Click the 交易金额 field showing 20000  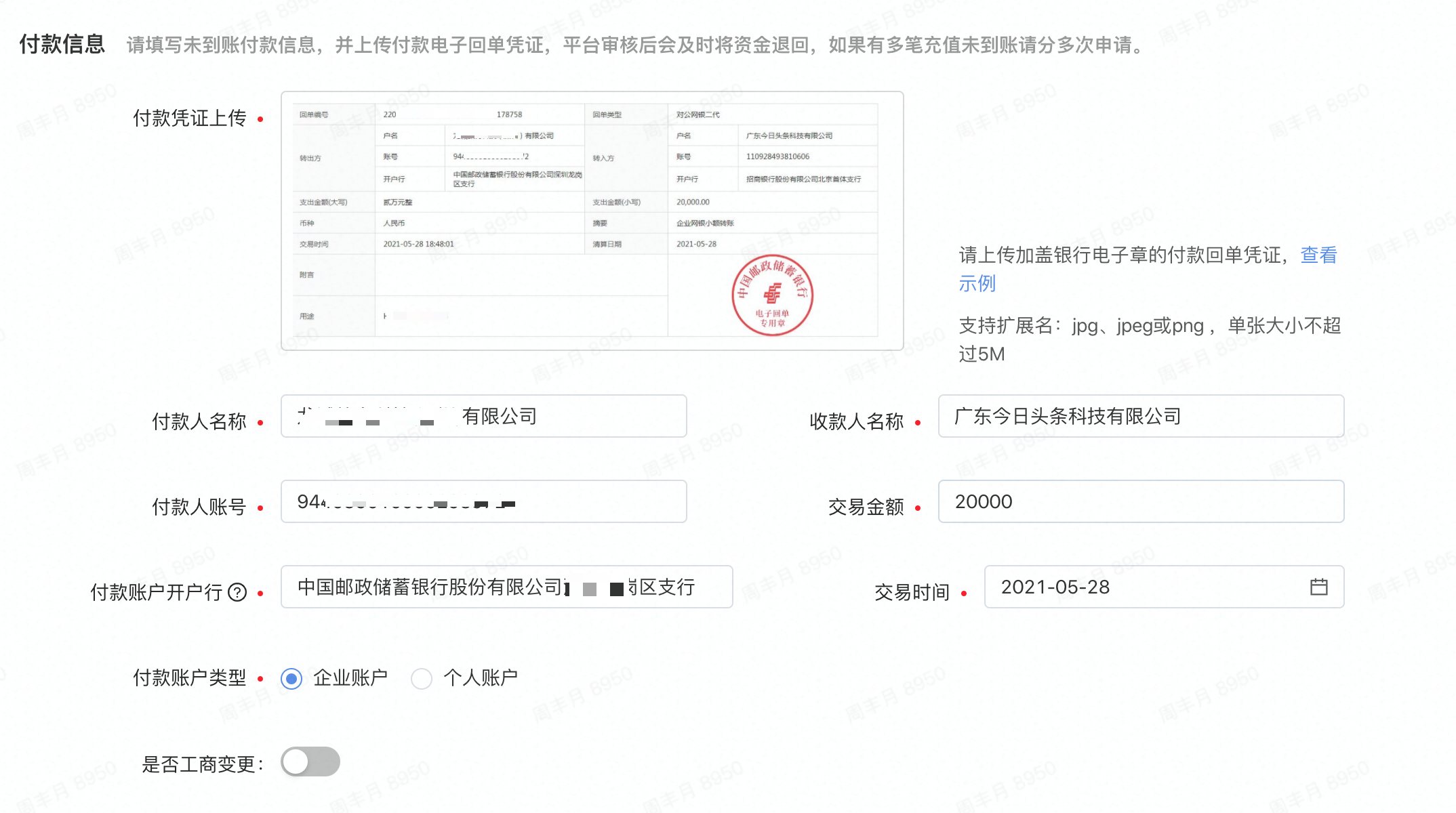point(1141,501)
